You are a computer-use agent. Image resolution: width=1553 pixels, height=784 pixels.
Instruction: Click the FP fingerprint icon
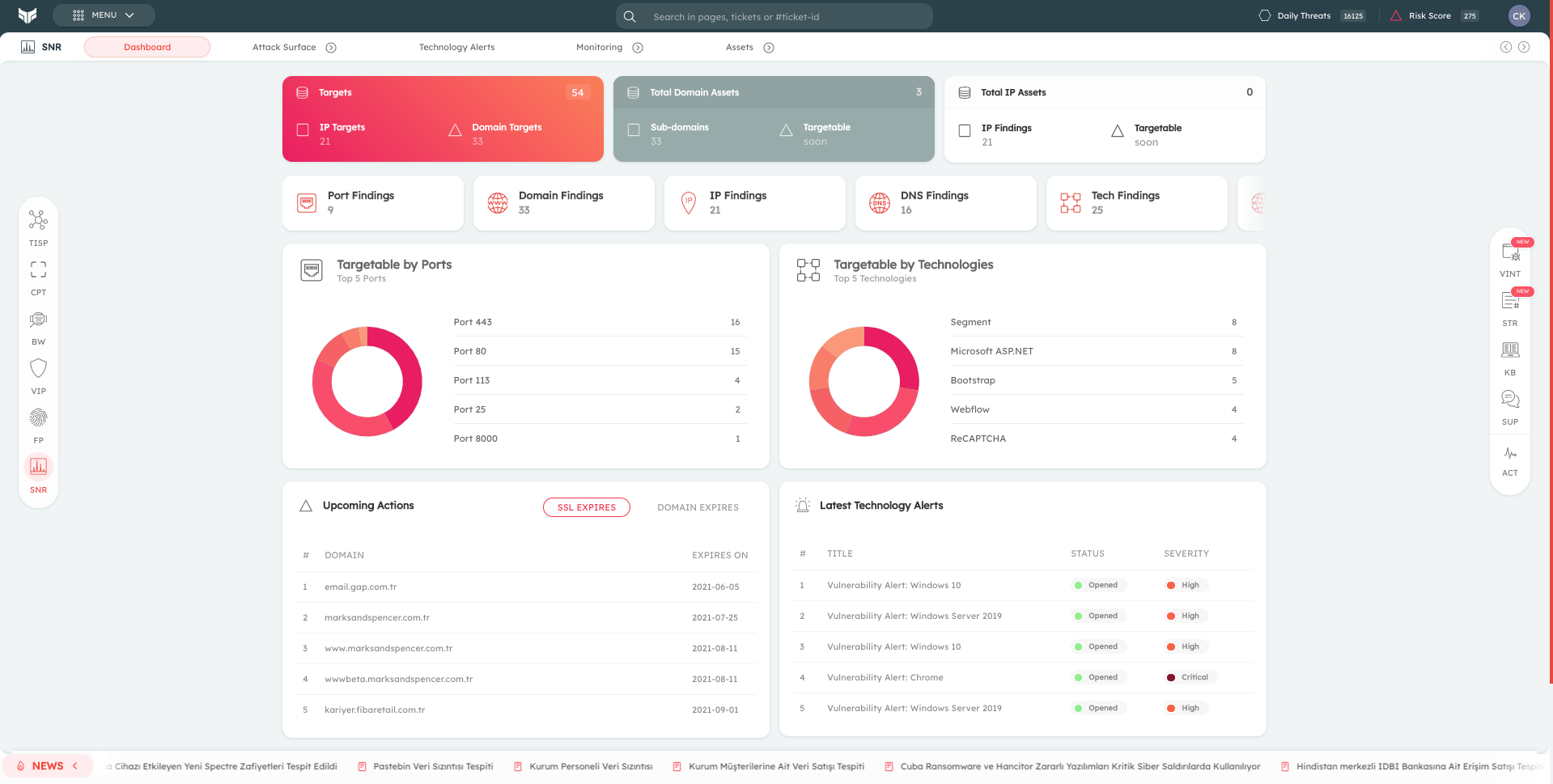point(38,418)
